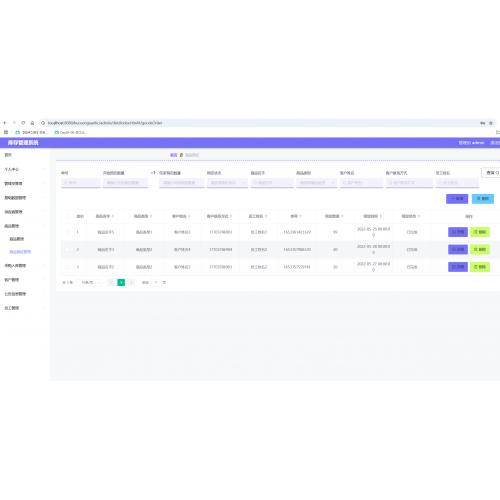This screenshot has width=500, height=500.
Task: Click the site info icon before the URL
Action: pos(43,123)
